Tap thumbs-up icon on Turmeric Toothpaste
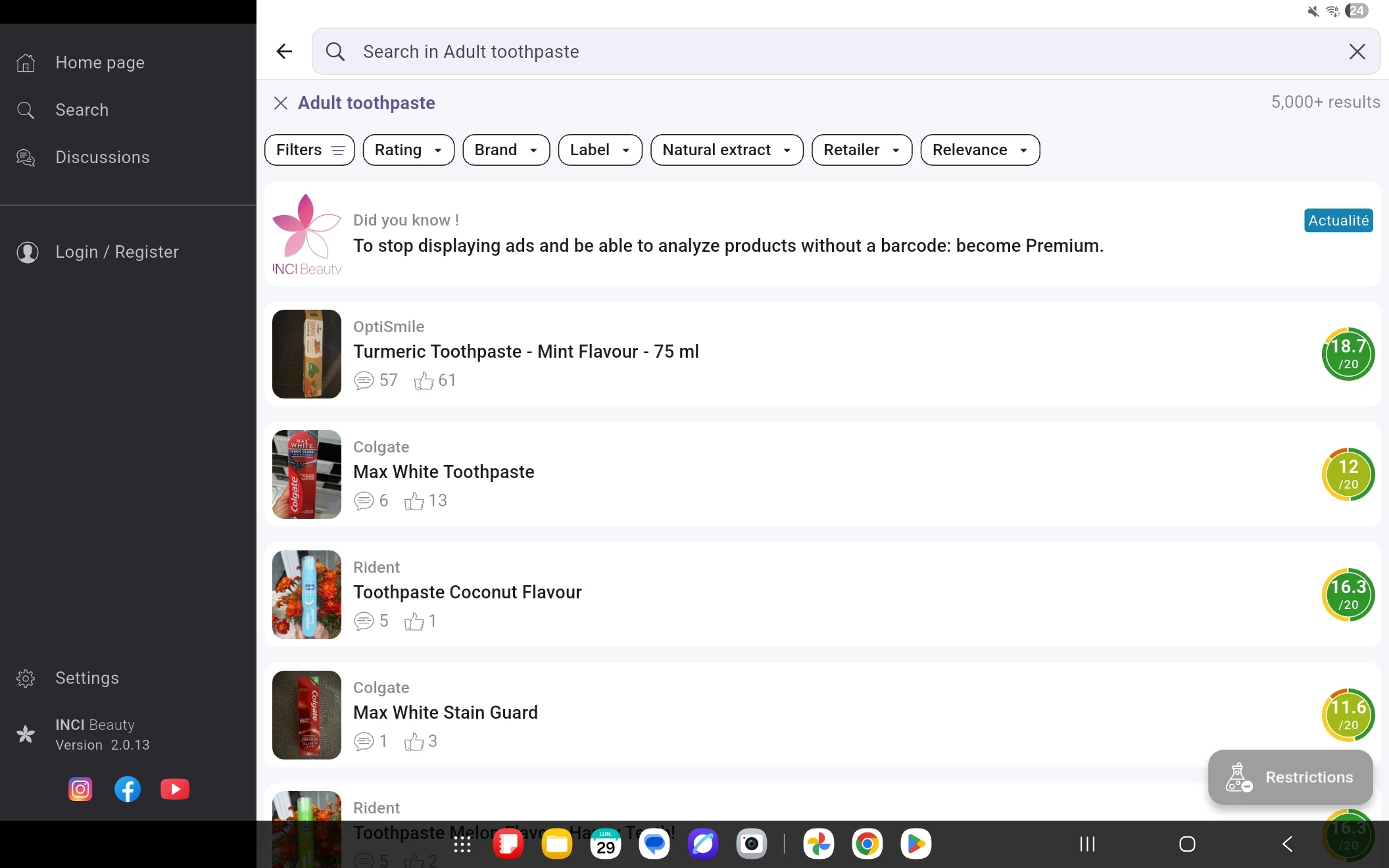 [x=424, y=381]
